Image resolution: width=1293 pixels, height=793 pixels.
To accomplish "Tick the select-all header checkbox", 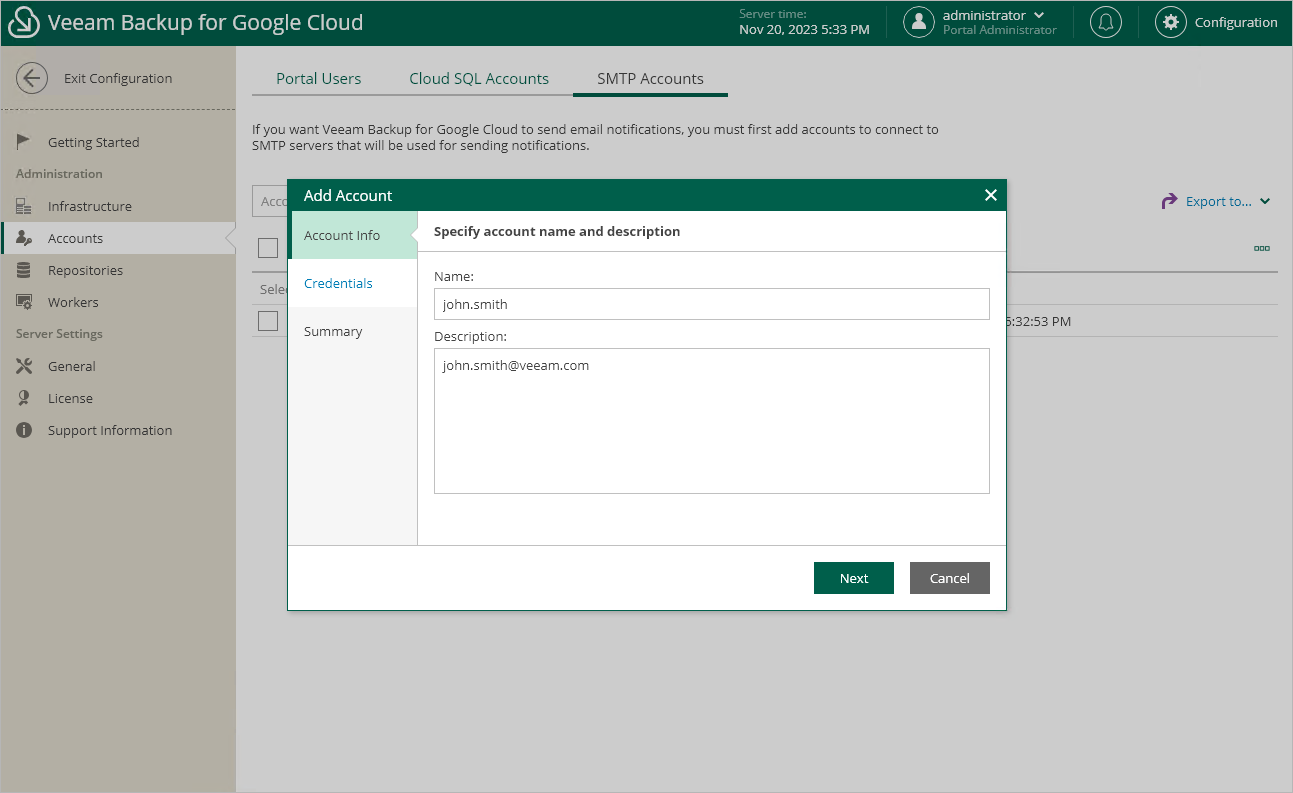I will click(x=268, y=247).
